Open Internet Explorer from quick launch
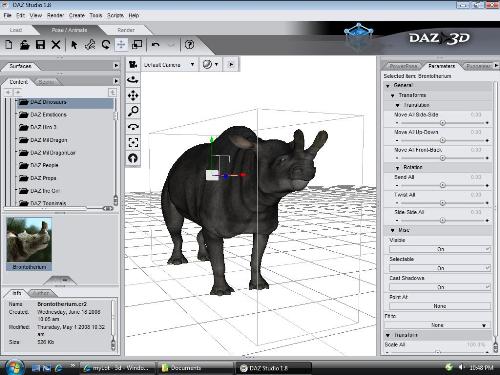 (59, 368)
